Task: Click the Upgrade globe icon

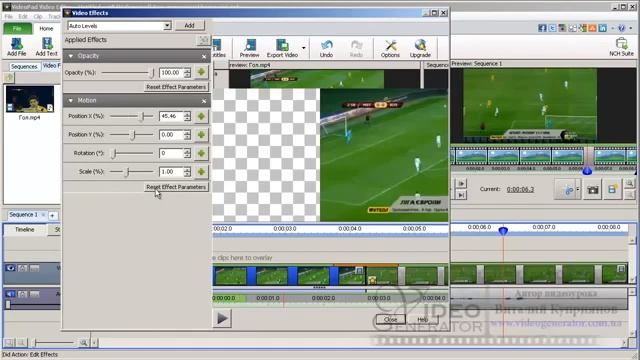Action: [420, 48]
